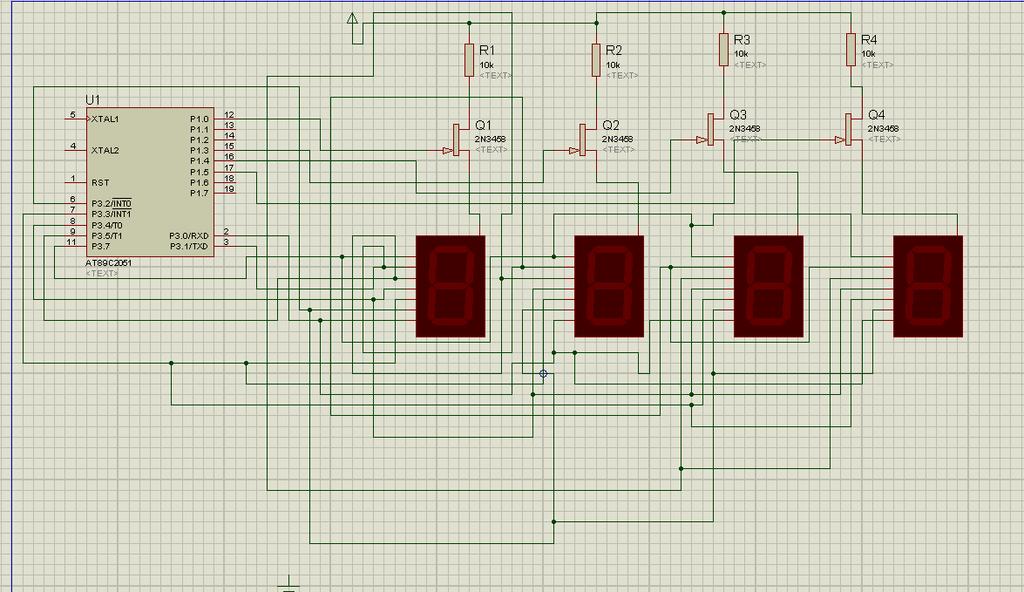
Task: Click the AT89C2051 part name text
Action: [108, 263]
